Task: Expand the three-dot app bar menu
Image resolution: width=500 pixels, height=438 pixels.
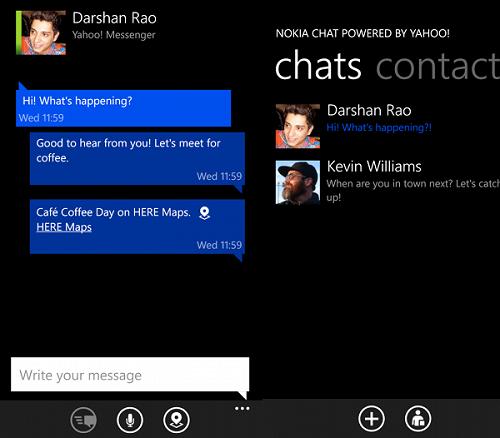Action: tap(242, 409)
